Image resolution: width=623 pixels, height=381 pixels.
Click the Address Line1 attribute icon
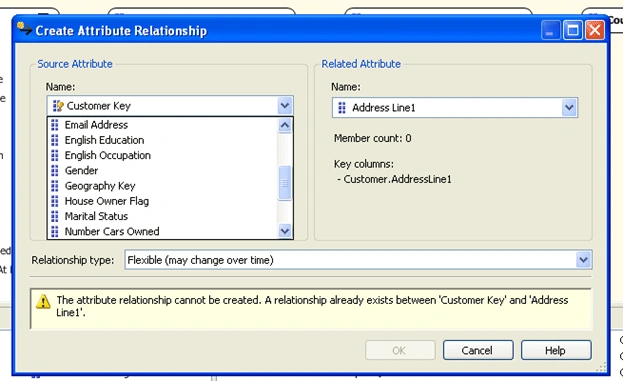point(342,108)
